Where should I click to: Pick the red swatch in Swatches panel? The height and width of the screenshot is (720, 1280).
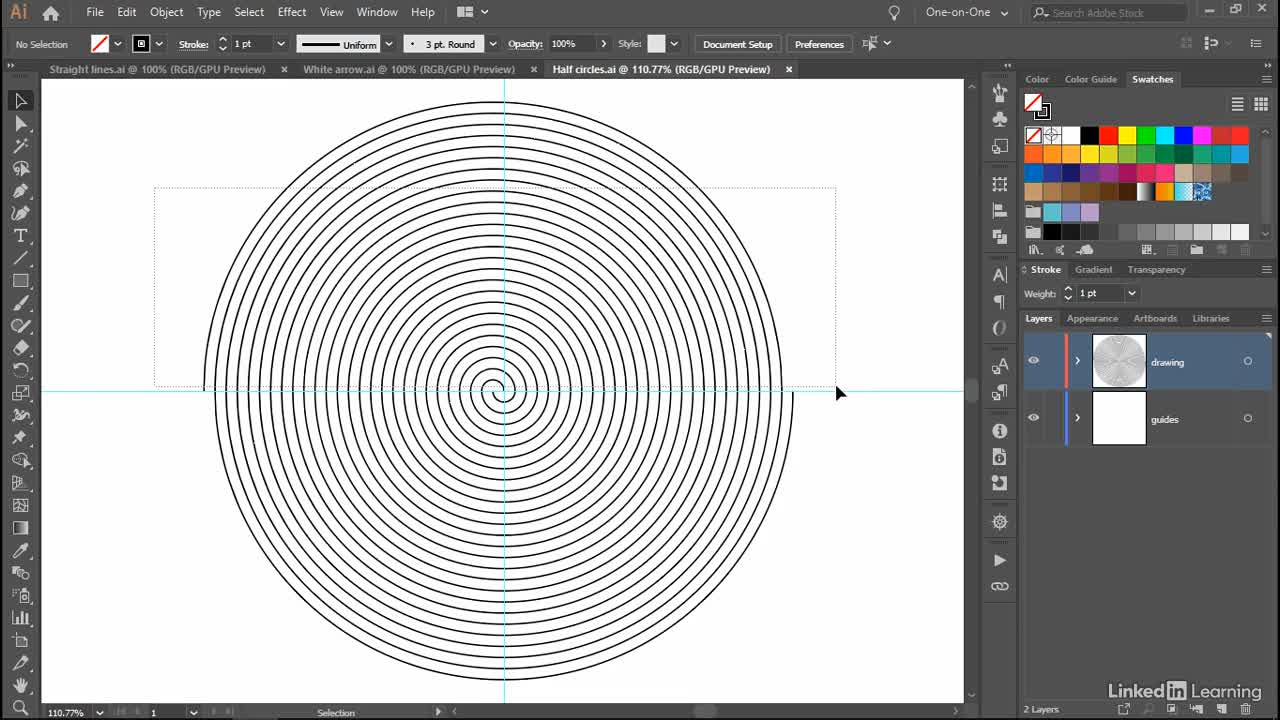[x=1108, y=135]
